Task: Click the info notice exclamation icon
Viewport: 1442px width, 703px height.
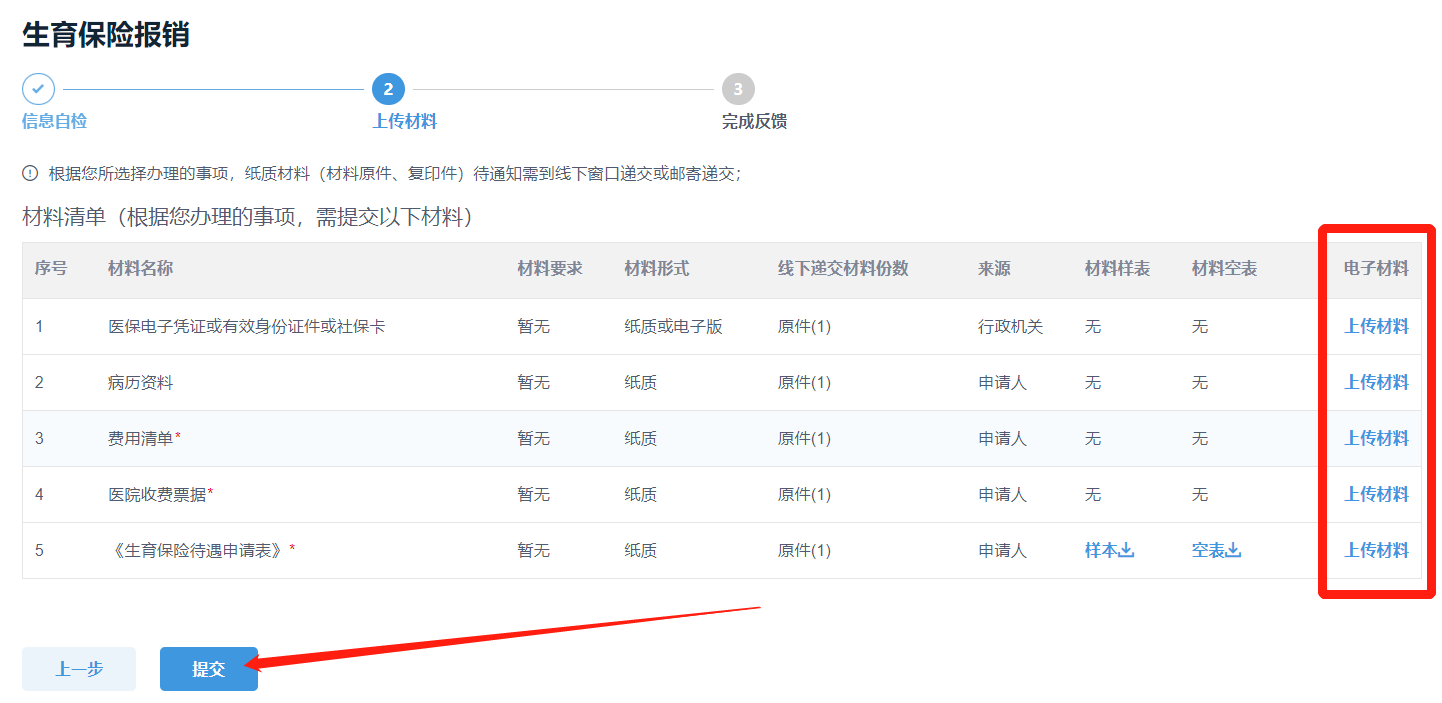Action: click(x=30, y=174)
